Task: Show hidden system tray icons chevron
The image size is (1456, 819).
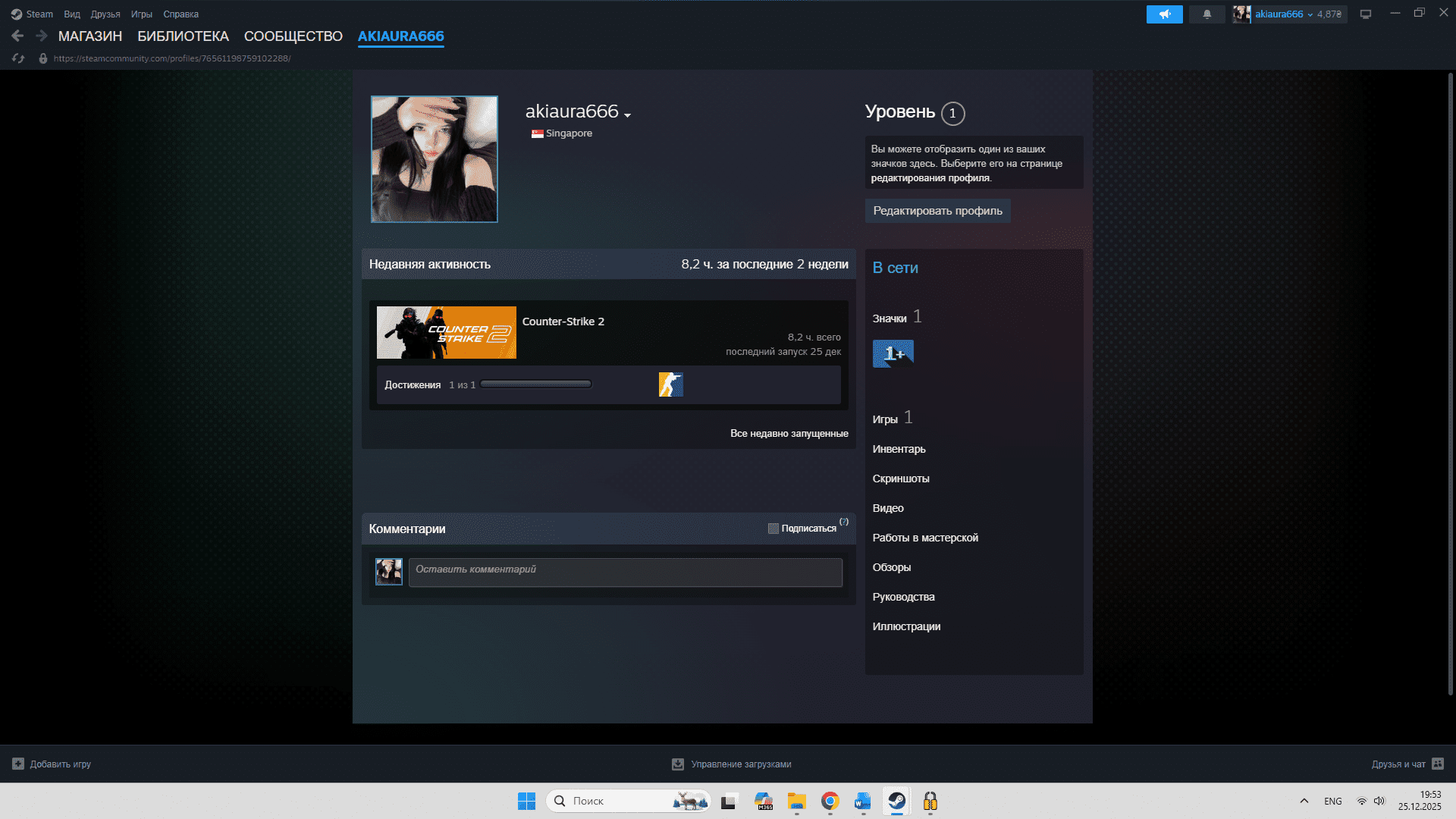Action: tap(1304, 801)
